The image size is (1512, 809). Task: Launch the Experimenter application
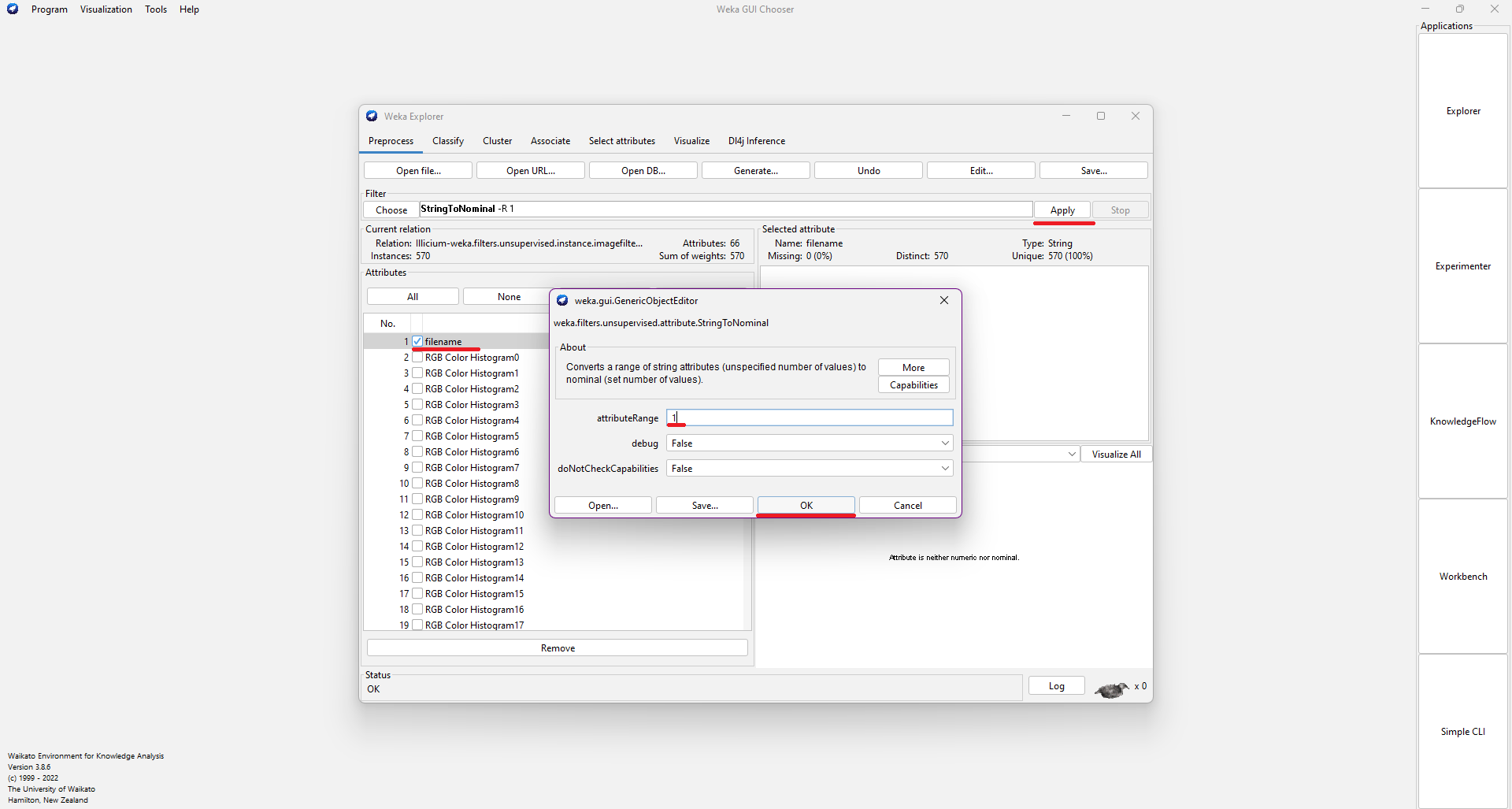click(x=1462, y=266)
